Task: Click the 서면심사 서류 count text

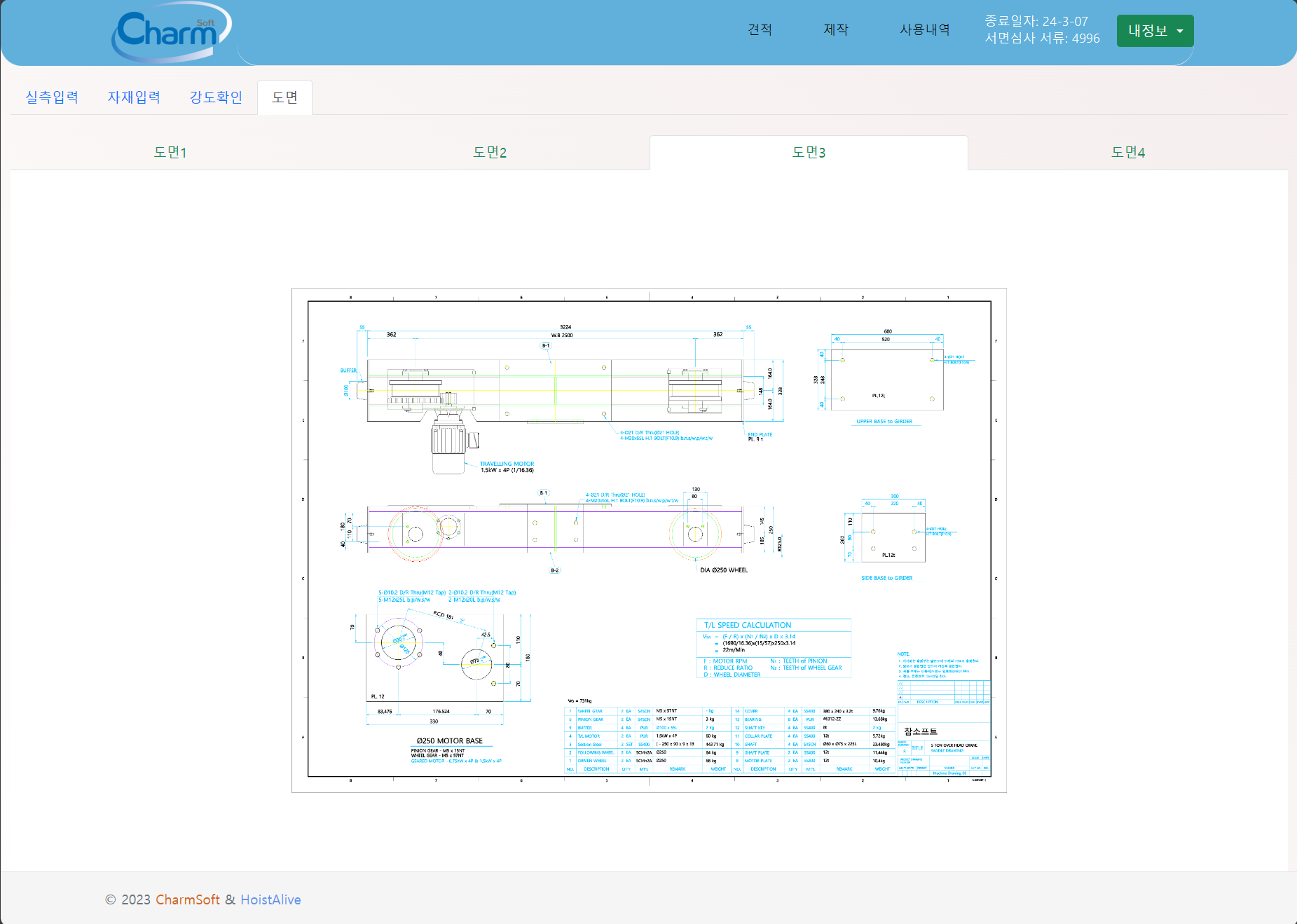Action: pyautogui.click(x=1042, y=39)
